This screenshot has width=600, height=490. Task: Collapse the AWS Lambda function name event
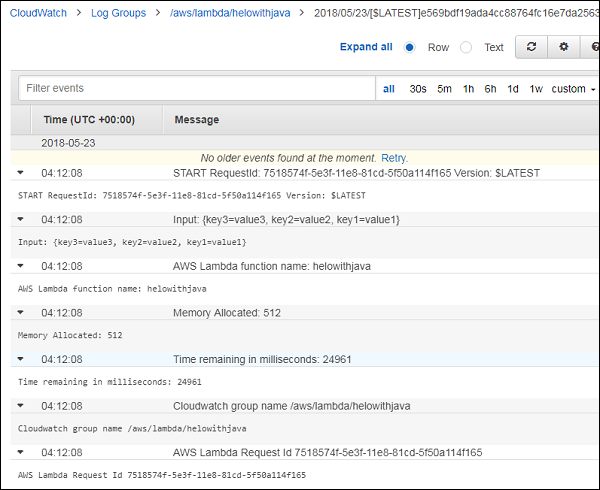point(22,266)
